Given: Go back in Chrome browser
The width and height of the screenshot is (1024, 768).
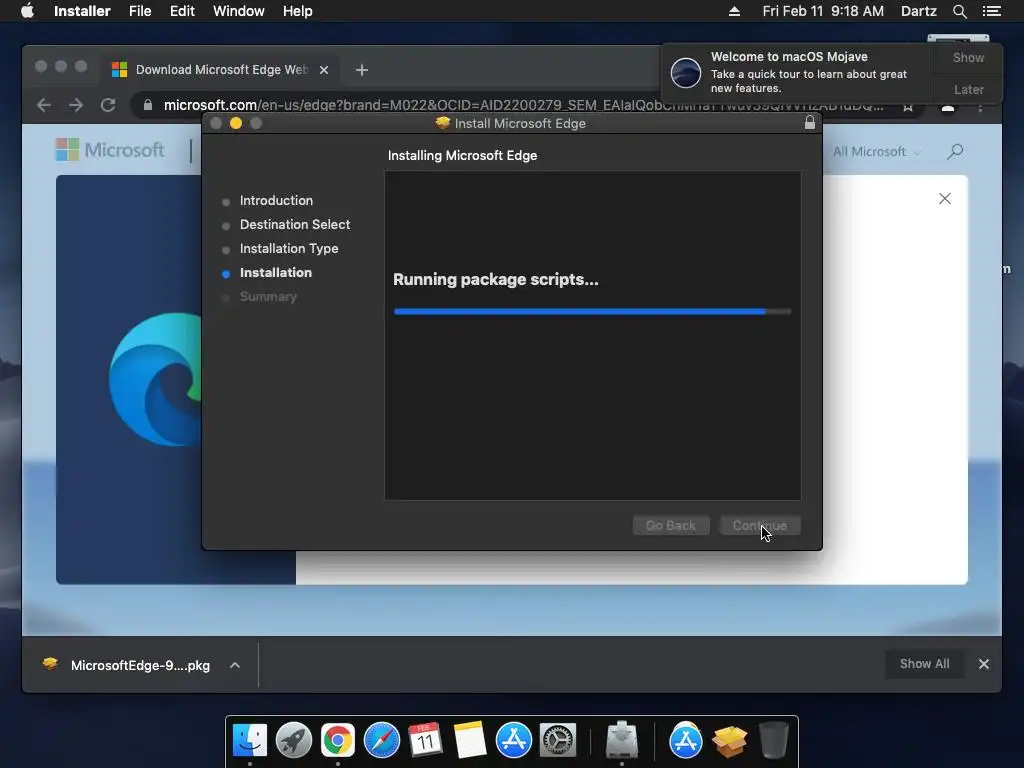Looking at the screenshot, I should 44,105.
